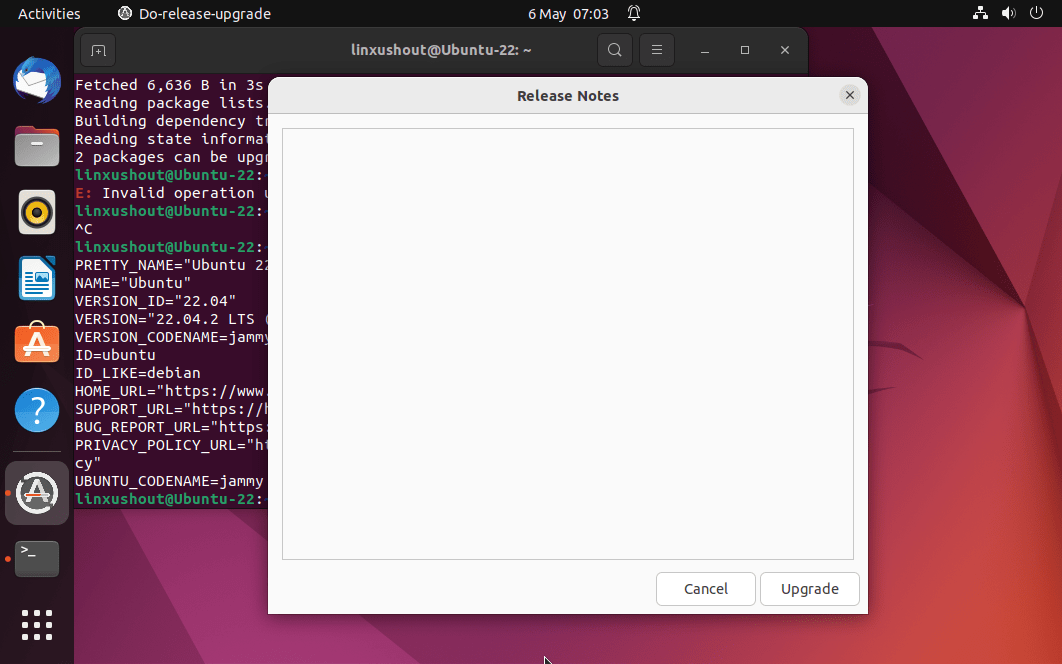Click the "E: Invalid operation" error line in the terminal
1062x664 pixels.
tap(171, 193)
